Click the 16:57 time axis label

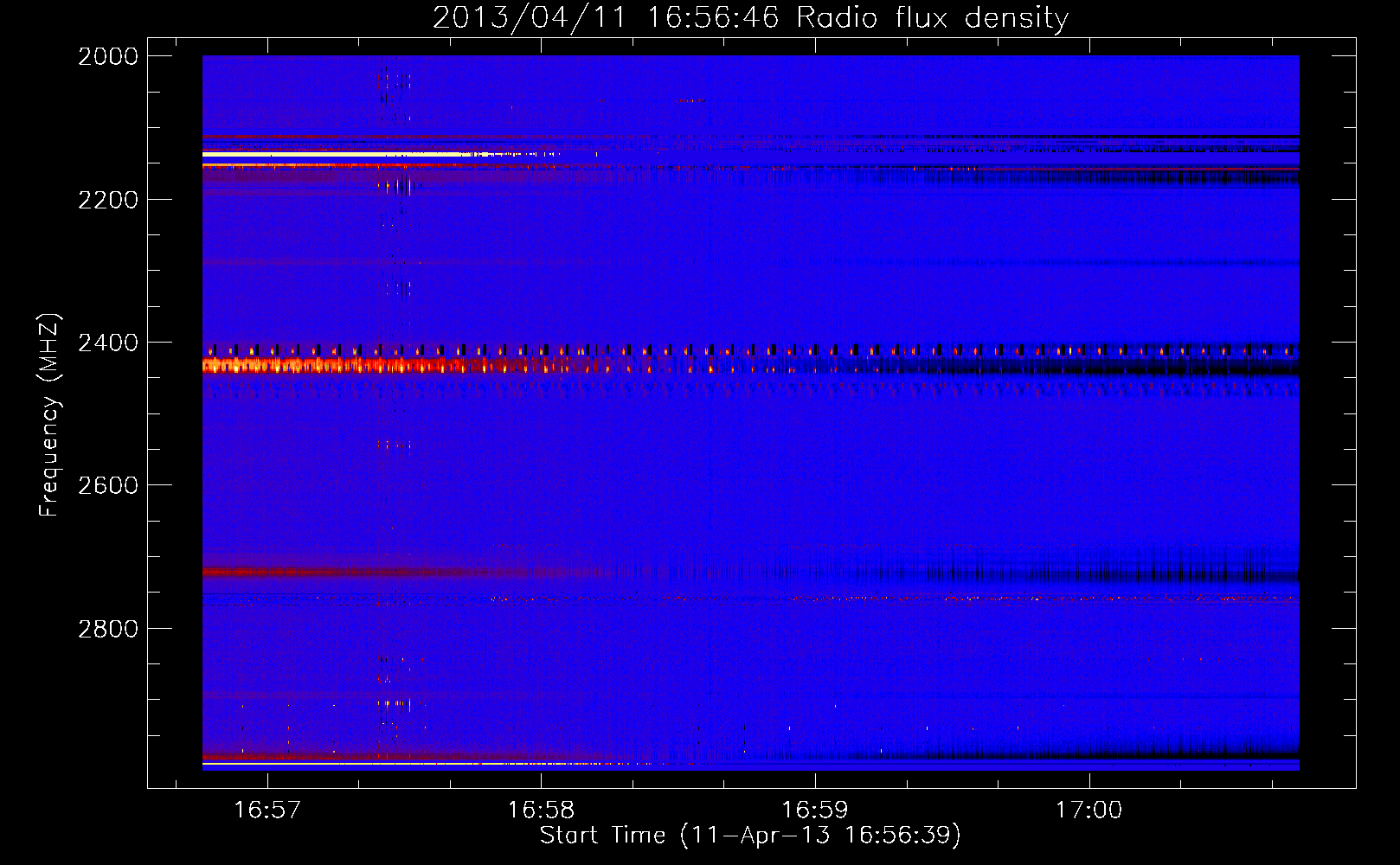click(x=267, y=810)
